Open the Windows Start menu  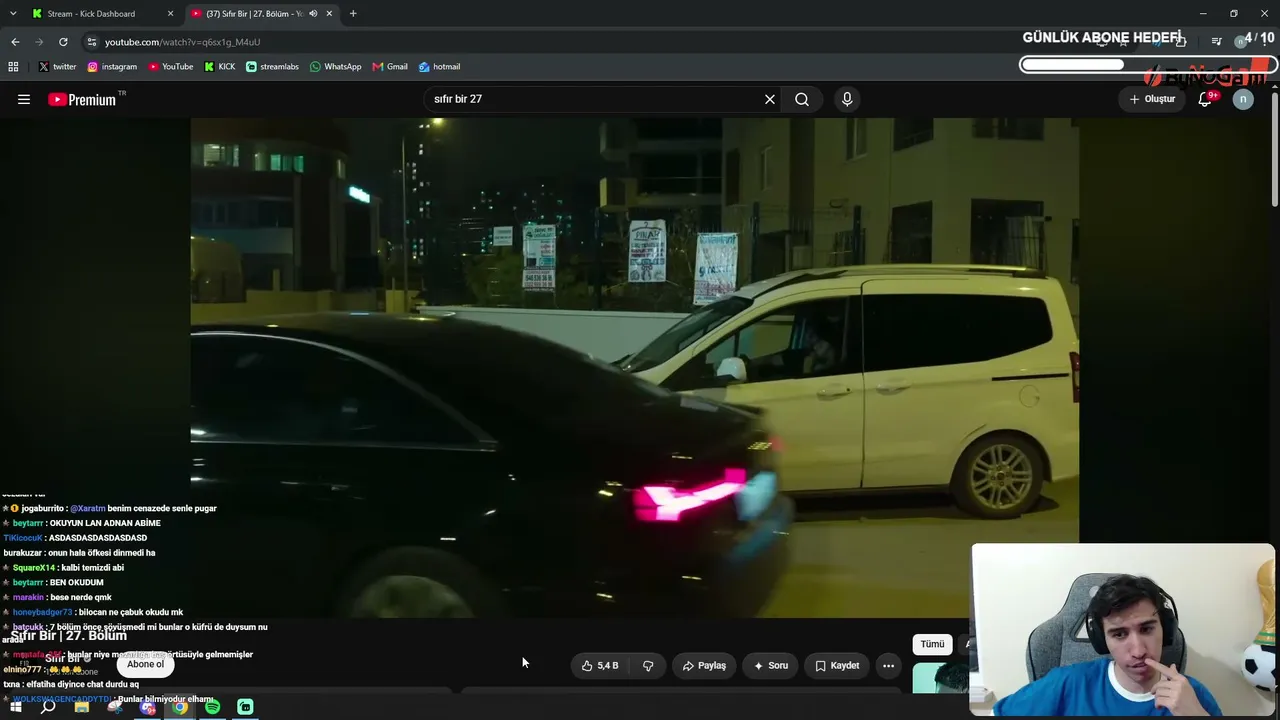pyautogui.click(x=15, y=707)
